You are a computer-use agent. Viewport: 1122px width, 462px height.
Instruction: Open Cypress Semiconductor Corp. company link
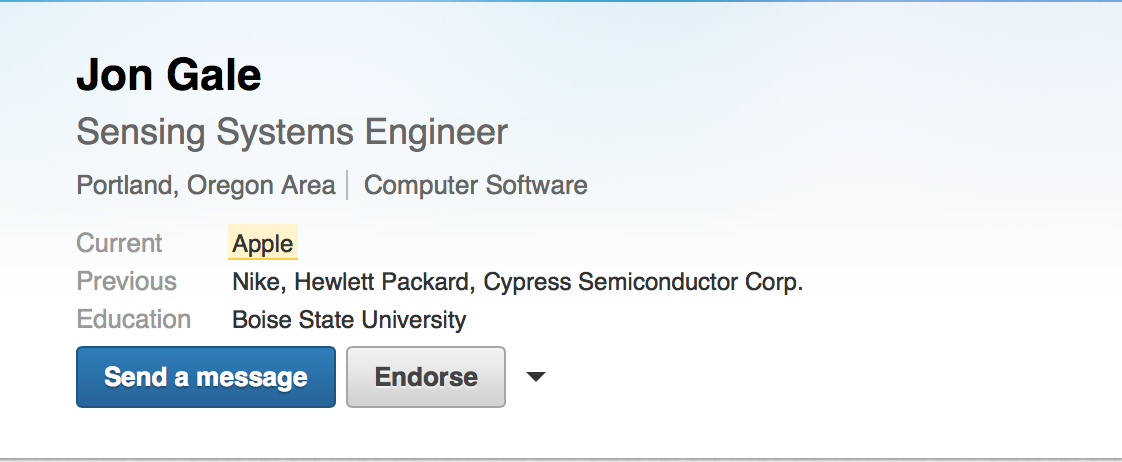tap(643, 282)
